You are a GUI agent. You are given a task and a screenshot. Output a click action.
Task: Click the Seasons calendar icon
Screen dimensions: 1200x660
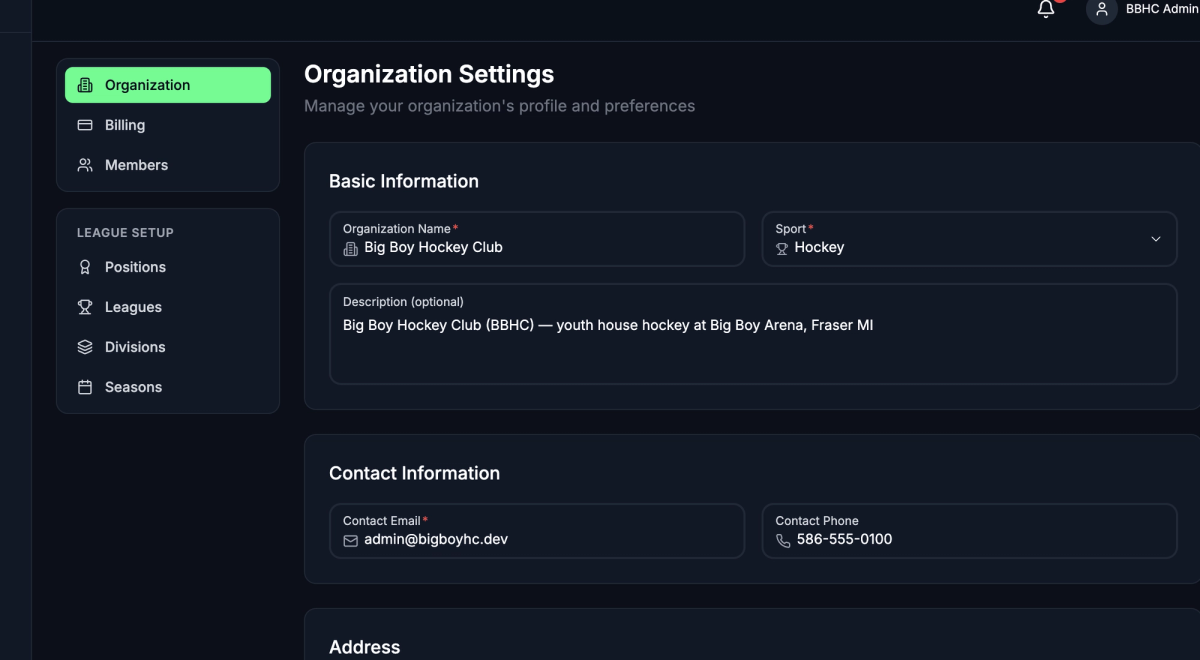[x=85, y=387]
